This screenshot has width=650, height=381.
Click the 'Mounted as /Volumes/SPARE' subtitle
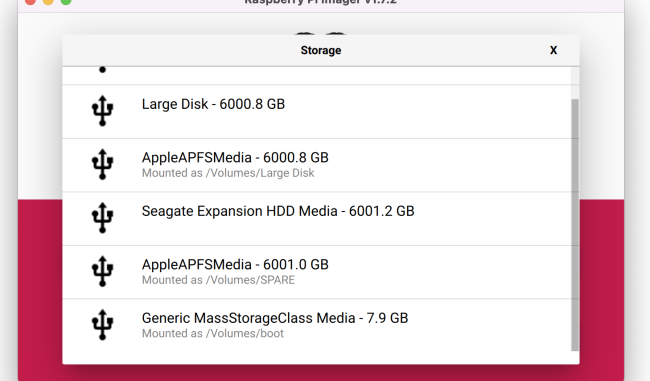218,280
